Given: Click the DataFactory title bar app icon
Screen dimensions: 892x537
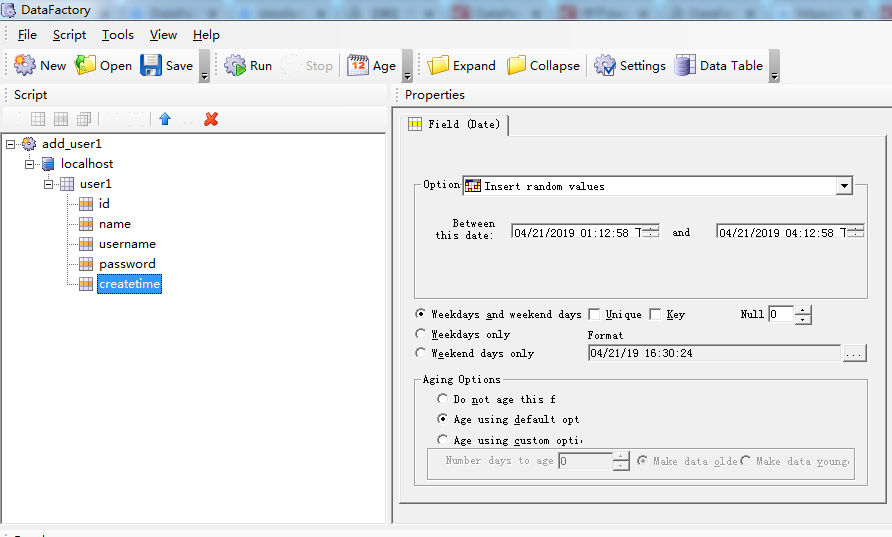Looking at the screenshot, I should coord(9,10).
